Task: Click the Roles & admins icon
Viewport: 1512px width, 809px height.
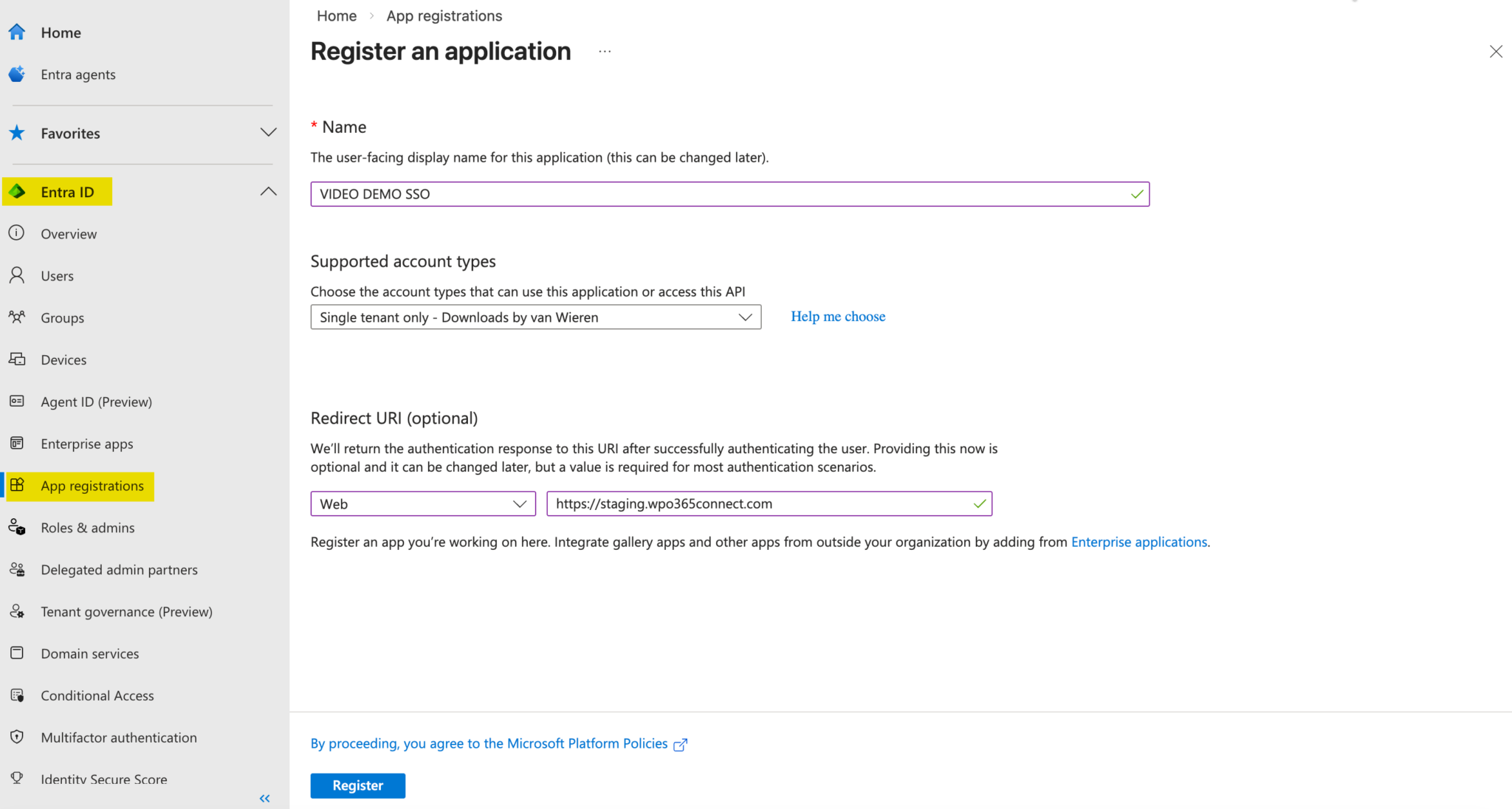Action: [x=17, y=528]
